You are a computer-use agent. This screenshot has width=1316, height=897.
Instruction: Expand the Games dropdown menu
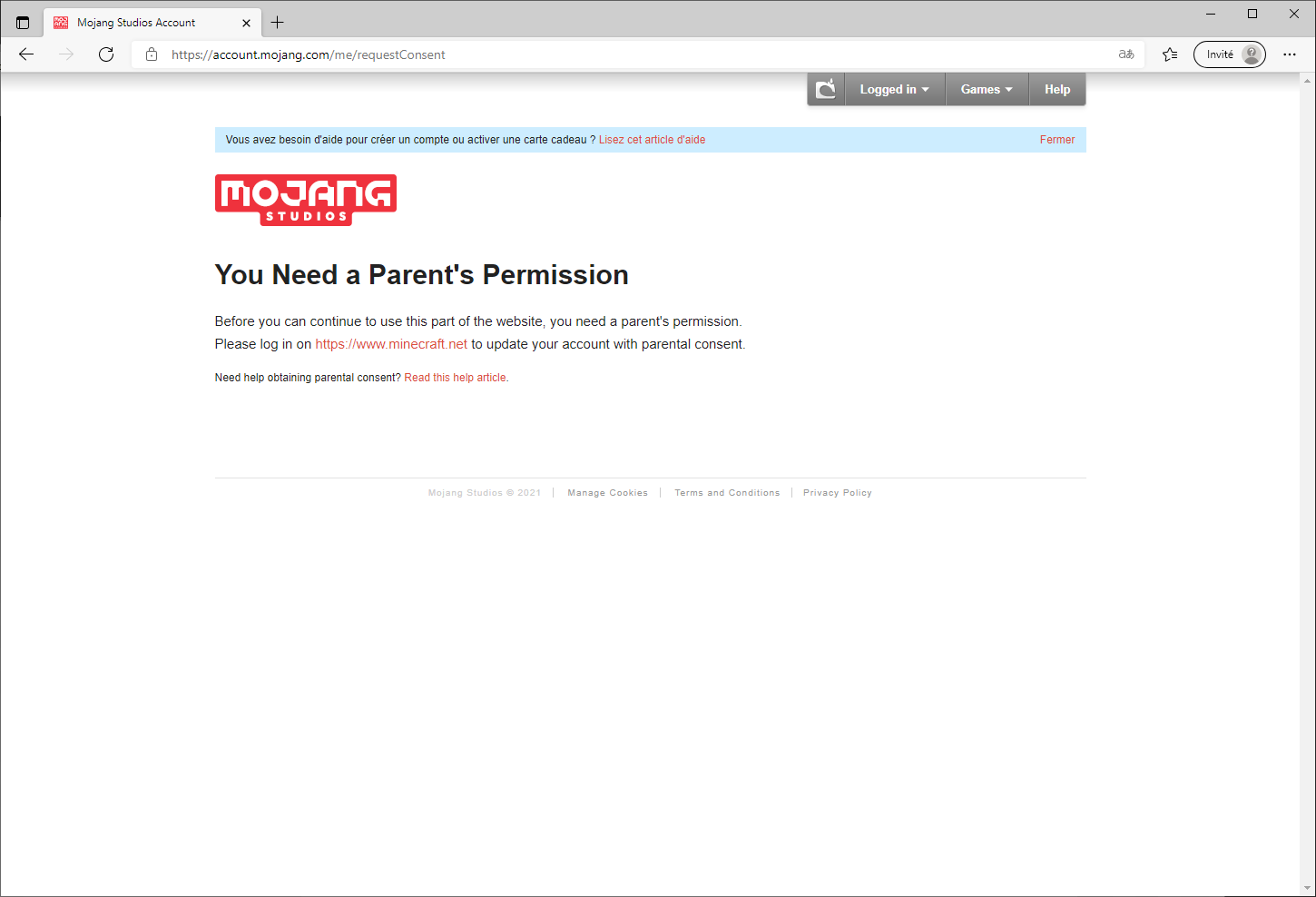tap(987, 89)
